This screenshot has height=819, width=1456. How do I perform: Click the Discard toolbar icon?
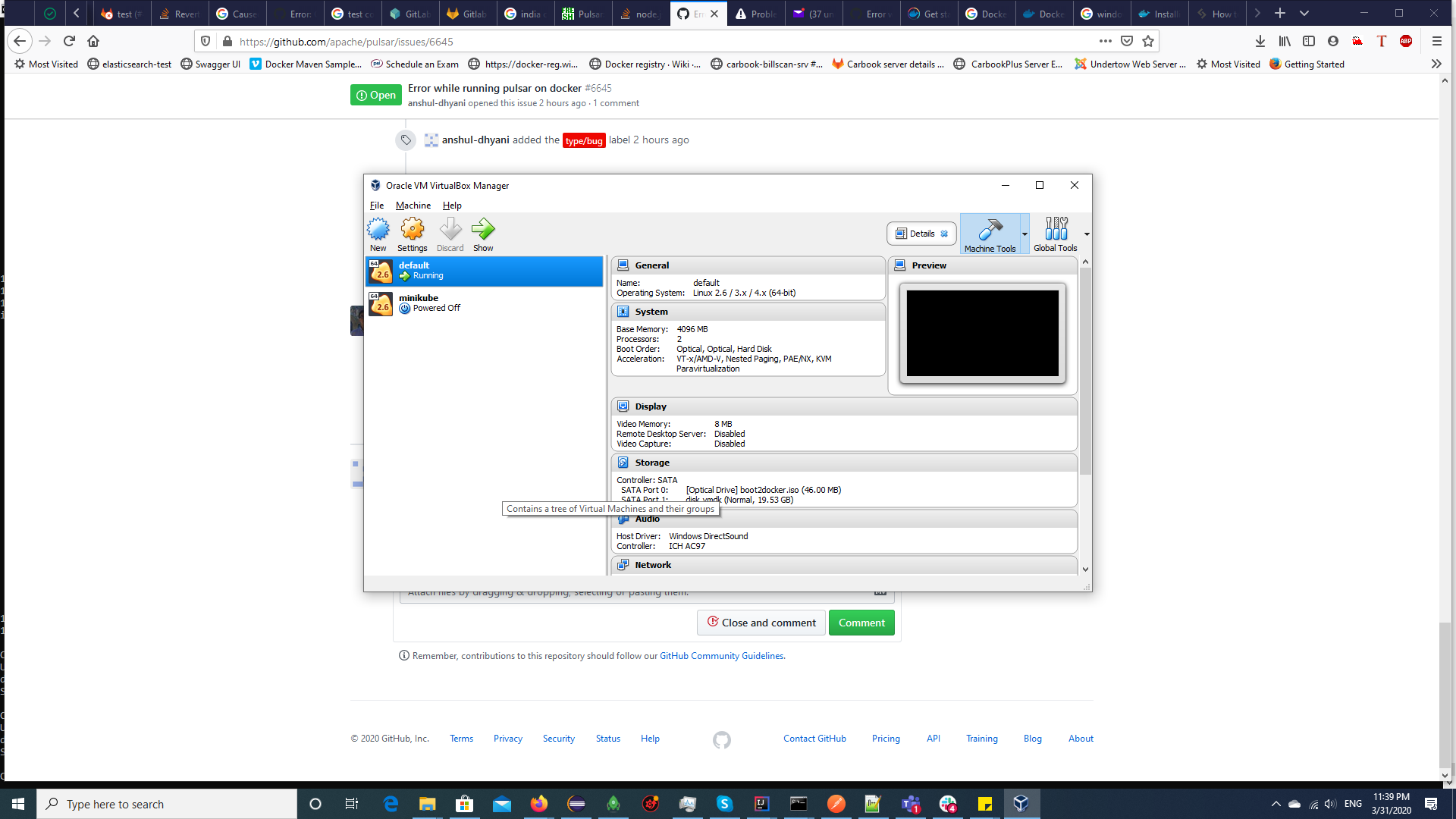tap(450, 229)
